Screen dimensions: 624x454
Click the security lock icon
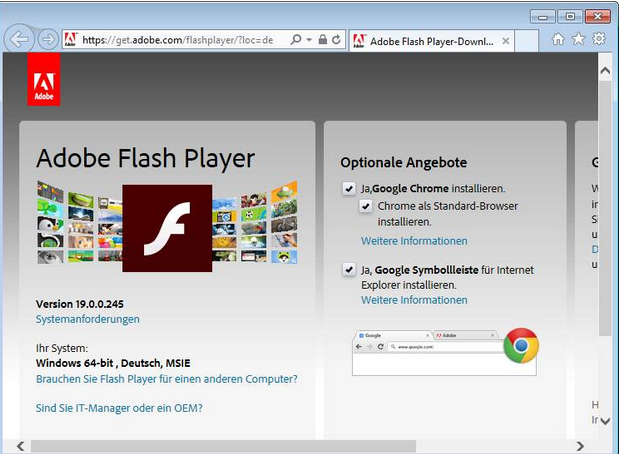tap(323, 39)
